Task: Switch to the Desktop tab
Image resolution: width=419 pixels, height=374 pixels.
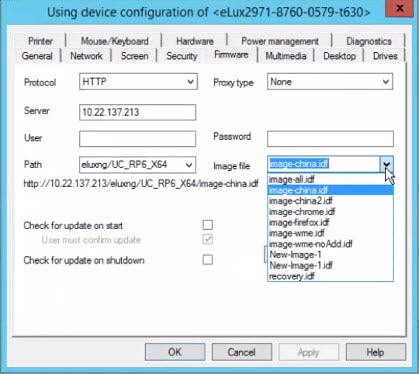Action: click(339, 56)
